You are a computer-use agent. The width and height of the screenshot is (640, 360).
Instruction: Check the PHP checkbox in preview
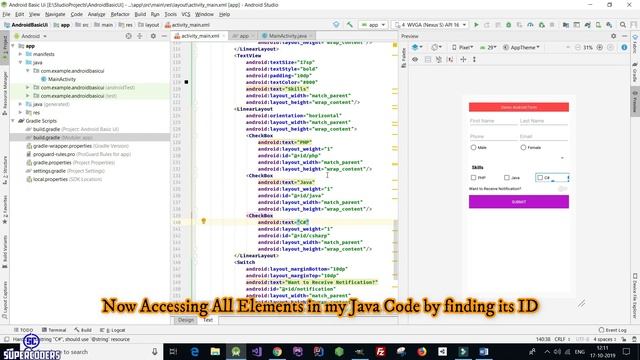[473, 178]
